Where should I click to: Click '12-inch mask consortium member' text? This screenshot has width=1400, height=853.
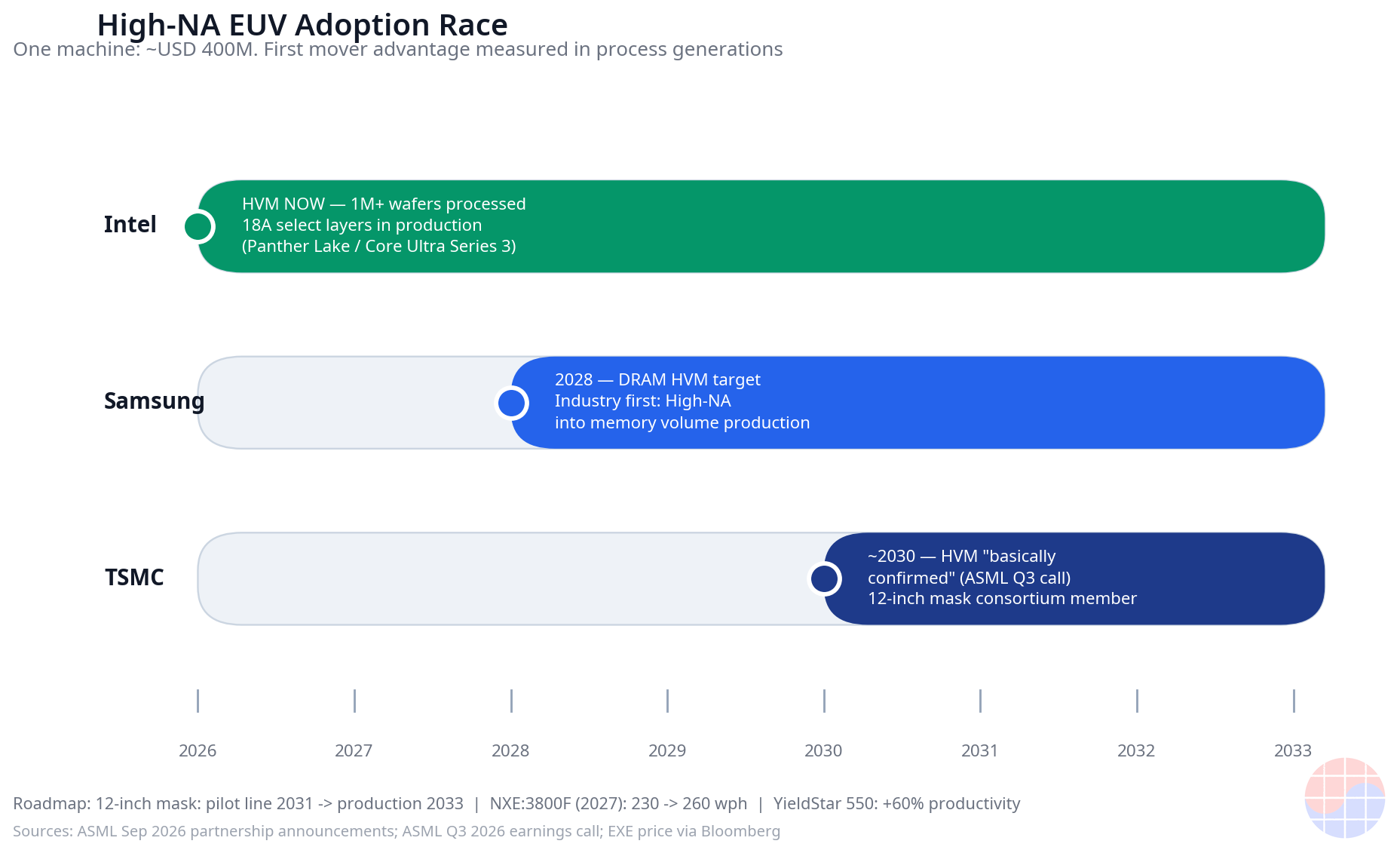click(x=1002, y=599)
